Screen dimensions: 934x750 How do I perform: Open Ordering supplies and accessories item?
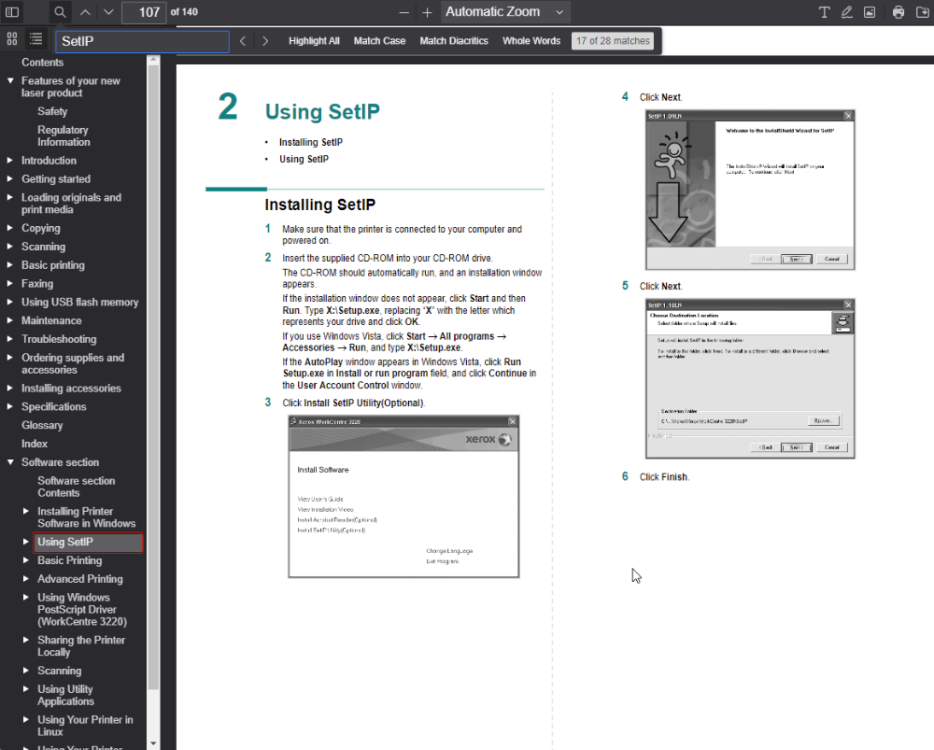[x=73, y=363]
